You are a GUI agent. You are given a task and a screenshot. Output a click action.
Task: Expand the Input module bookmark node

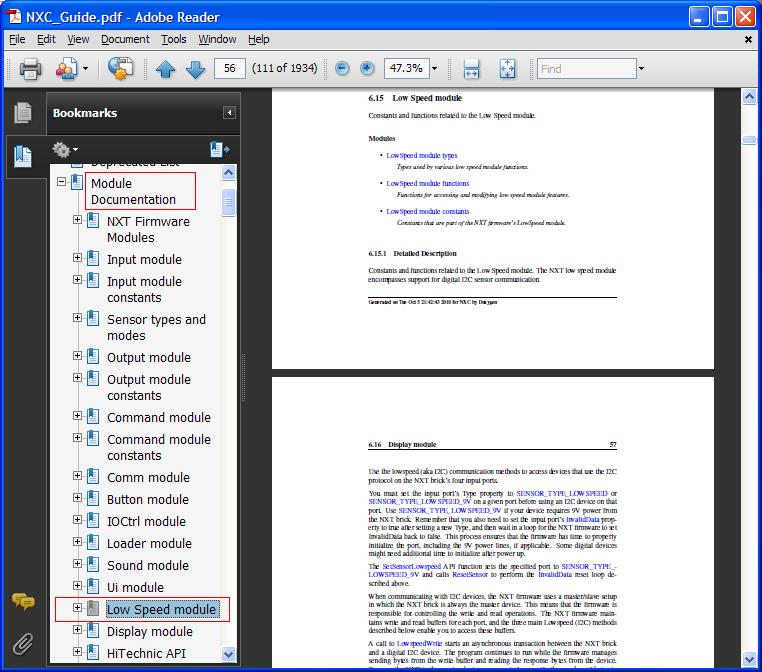[x=78, y=259]
